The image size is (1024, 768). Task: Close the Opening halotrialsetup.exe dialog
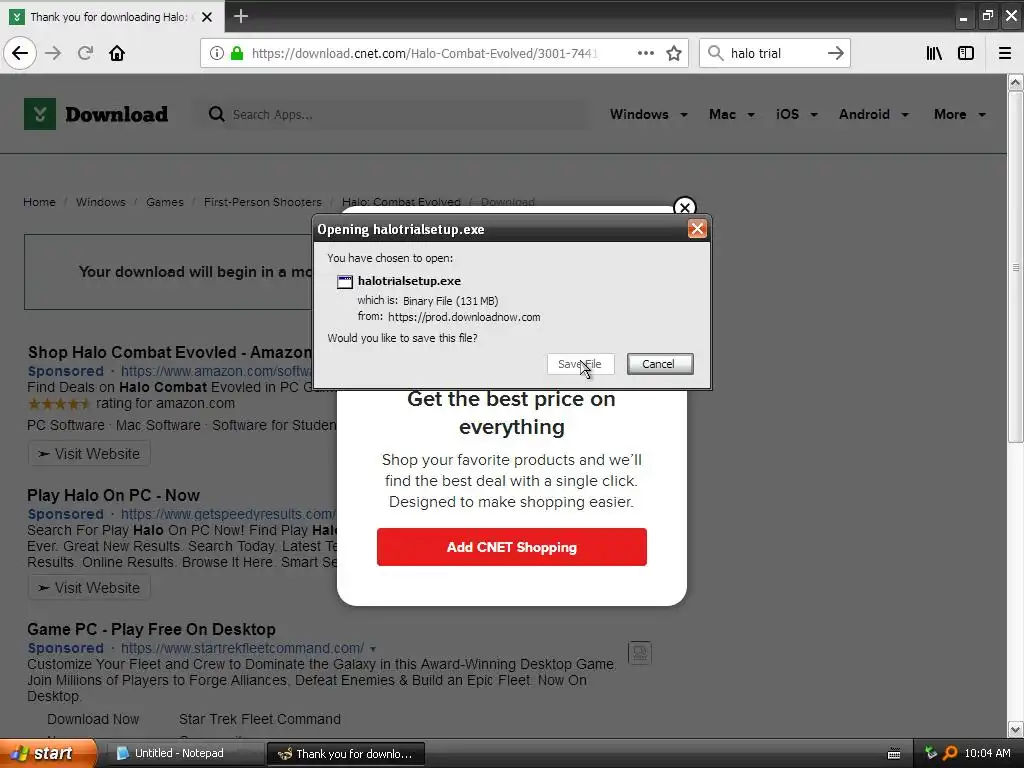697,229
